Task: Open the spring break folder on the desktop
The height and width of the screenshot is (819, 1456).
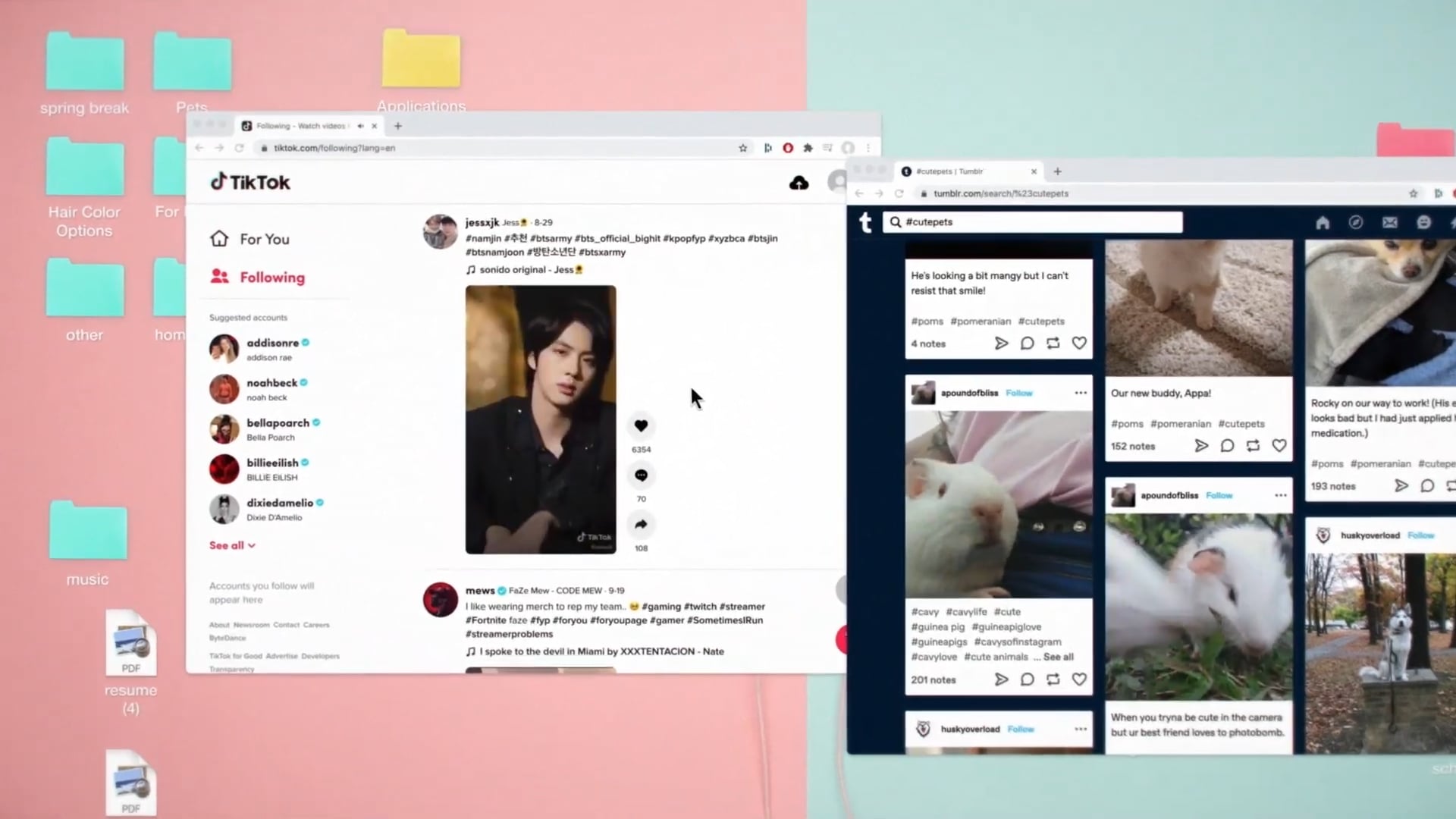Action: [85, 74]
